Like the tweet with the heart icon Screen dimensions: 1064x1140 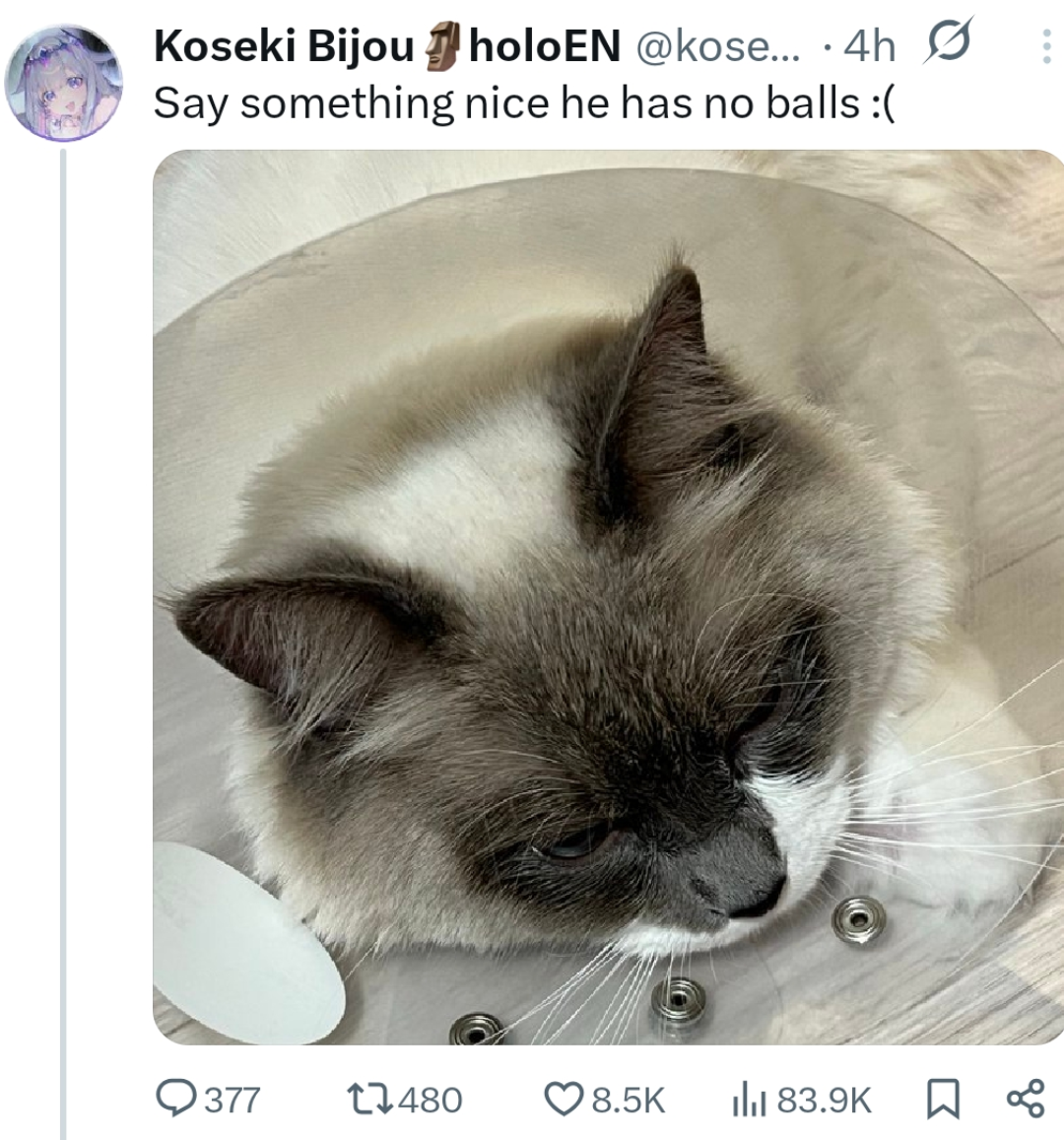565,1099
